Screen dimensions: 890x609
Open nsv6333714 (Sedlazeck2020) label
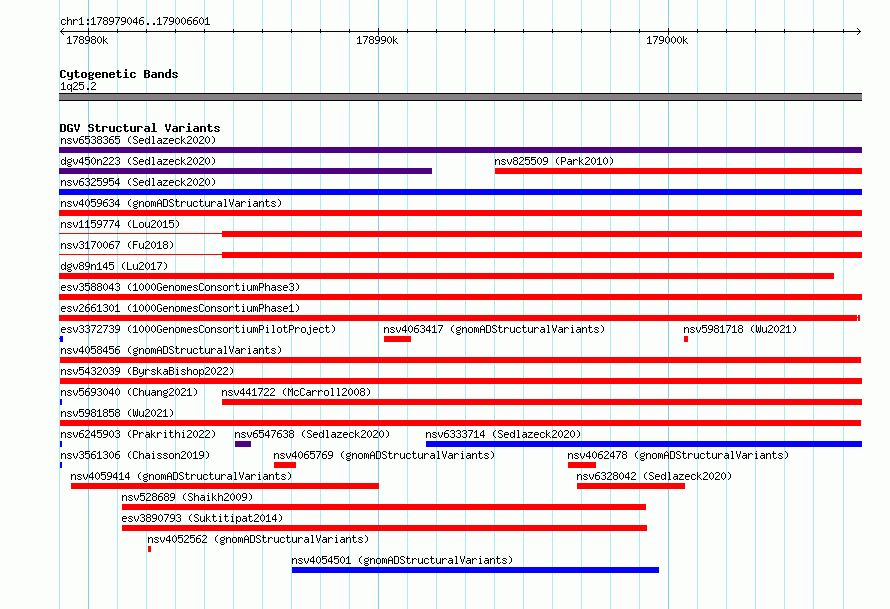coord(503,434)
